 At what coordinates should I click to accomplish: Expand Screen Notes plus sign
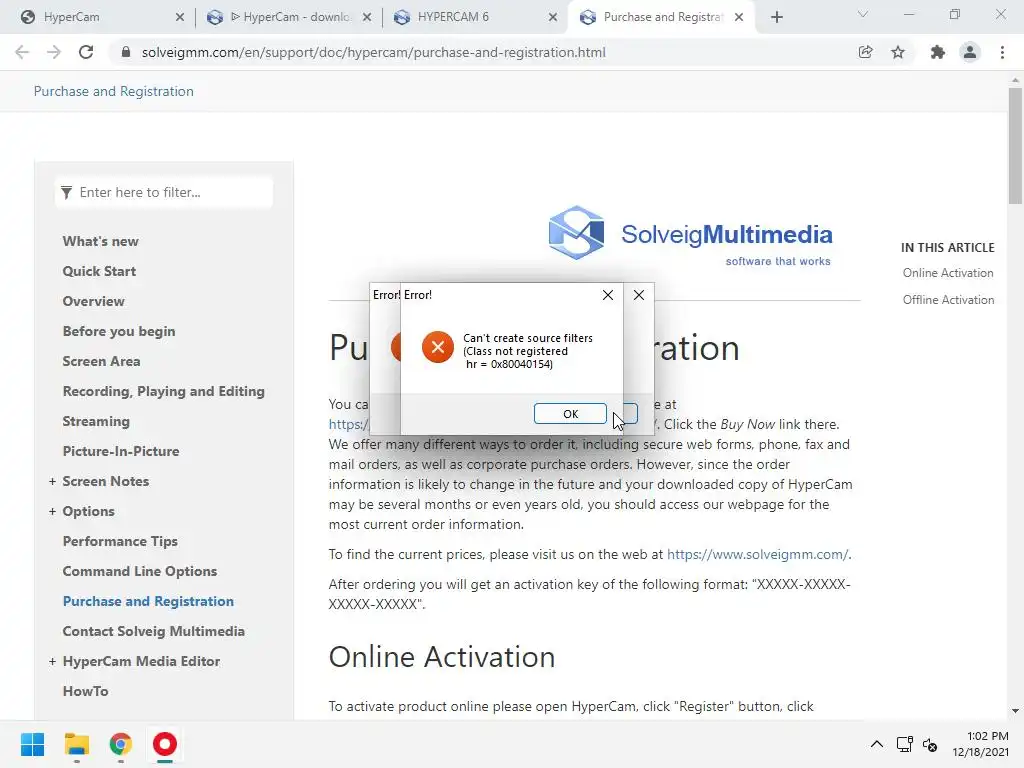pos(52,481)
